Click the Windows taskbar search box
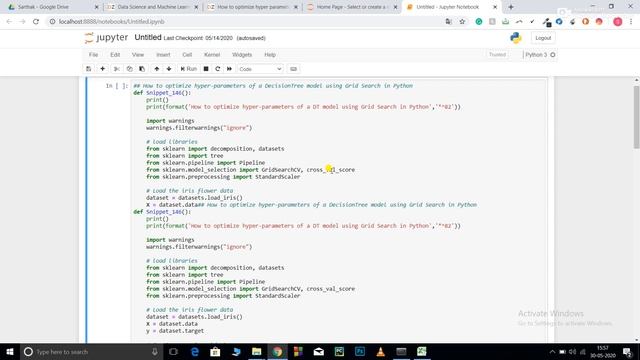The width and height of the screenshot is (640, 360). [x=91, y=351]
